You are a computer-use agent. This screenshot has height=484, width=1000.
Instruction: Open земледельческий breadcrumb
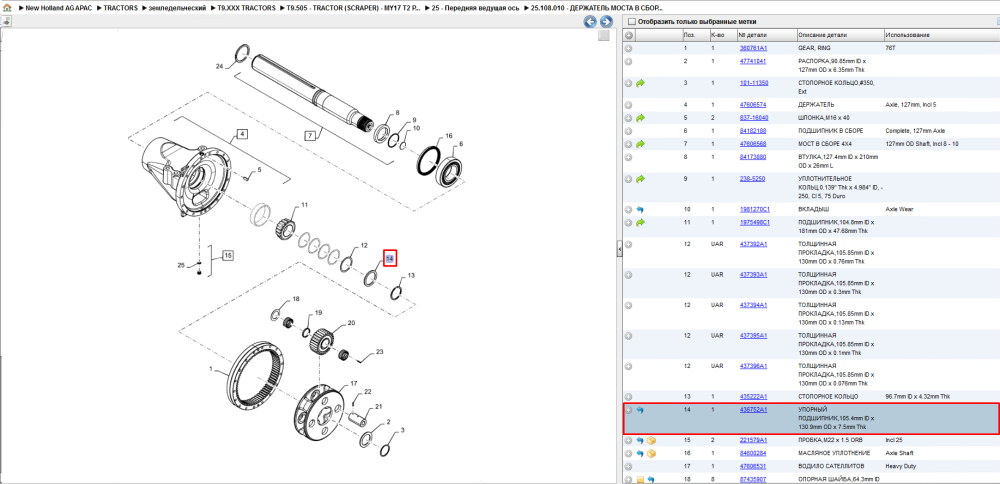point(177,8)
